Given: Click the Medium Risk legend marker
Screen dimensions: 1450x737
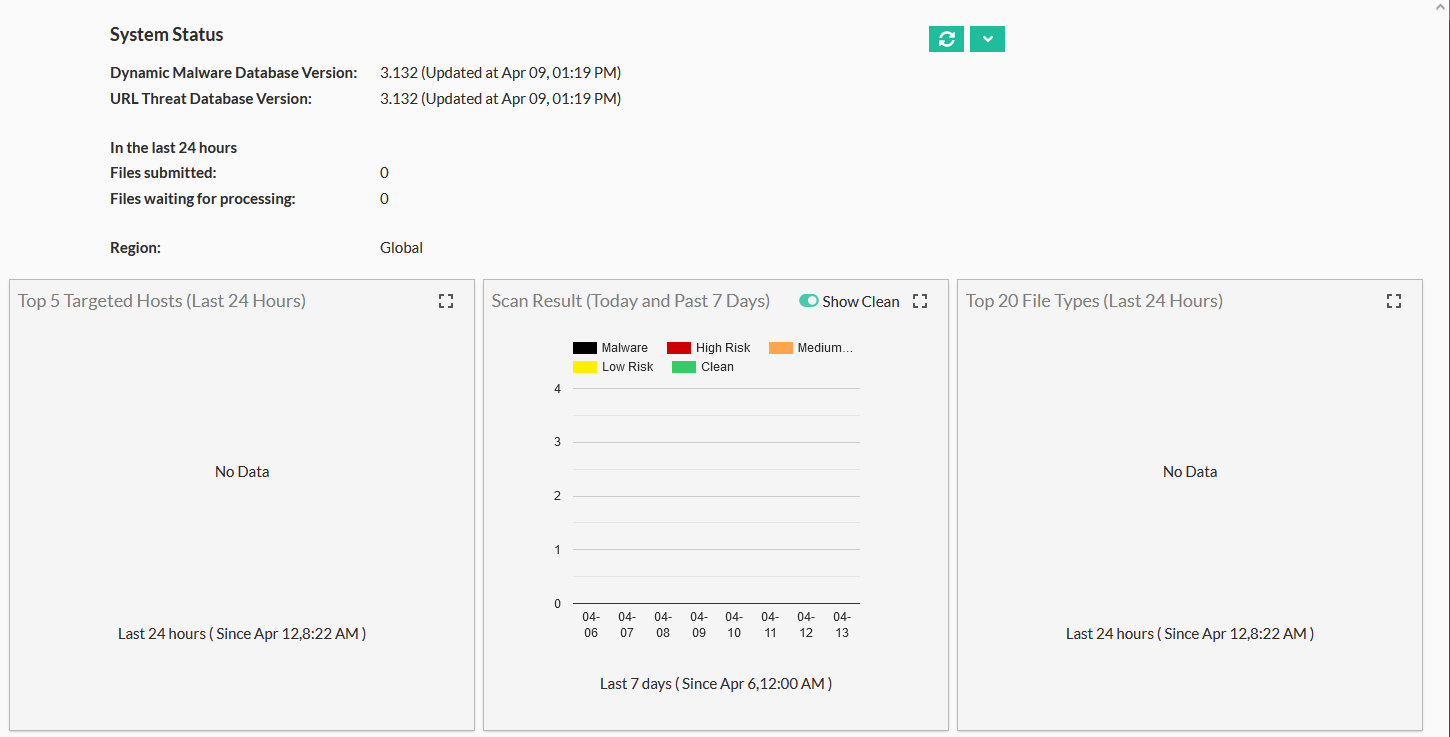Looking at the screenshot, I should click(x=780, y=347).
